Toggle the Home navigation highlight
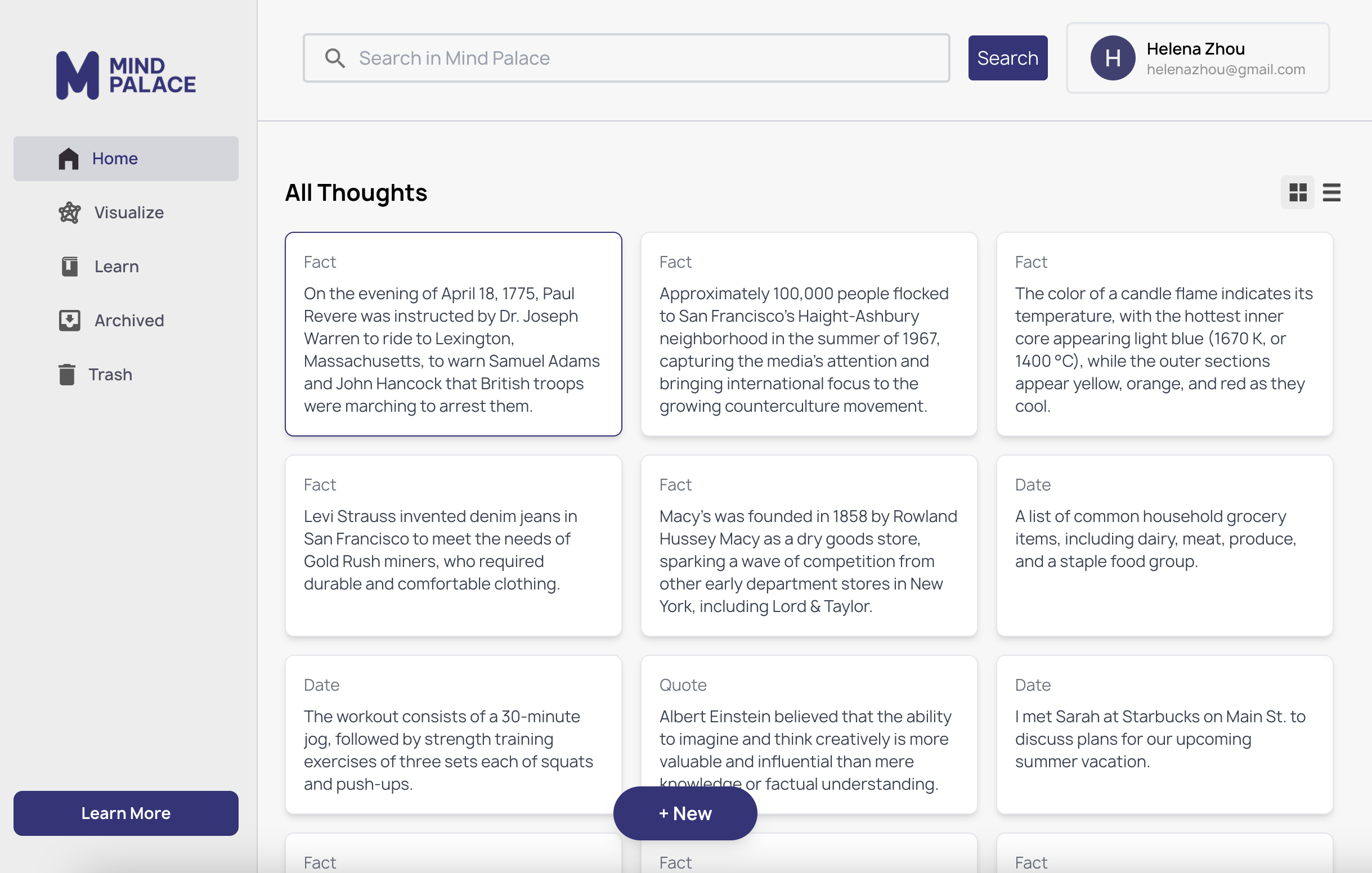 (x=114, y=159)
